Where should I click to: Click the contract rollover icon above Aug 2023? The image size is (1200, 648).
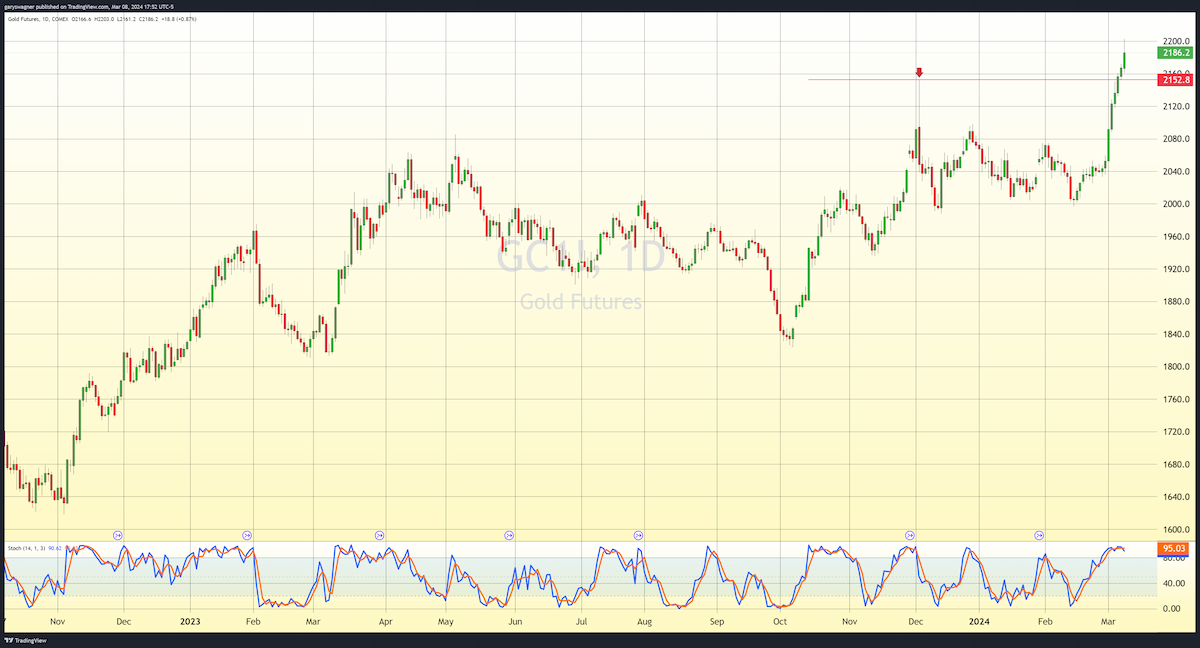pyautogui.click(x=638, y=535)
